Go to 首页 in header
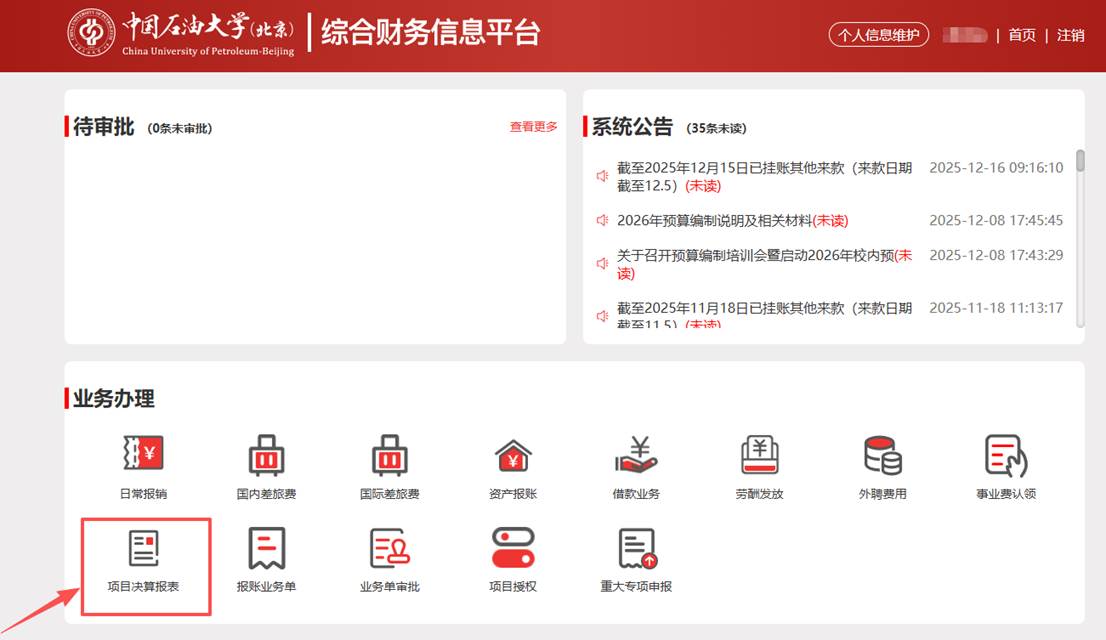This screenshot has width=1106, height=640. click(1022, 35)
